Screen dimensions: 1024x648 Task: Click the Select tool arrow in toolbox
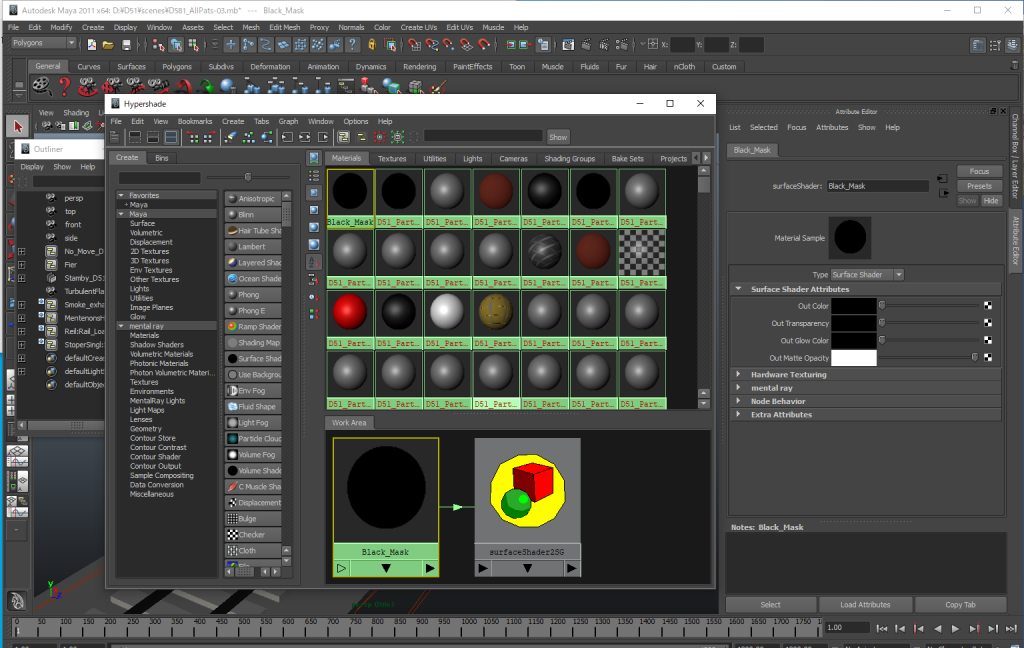pyautogui.click(x=18, y=127)
